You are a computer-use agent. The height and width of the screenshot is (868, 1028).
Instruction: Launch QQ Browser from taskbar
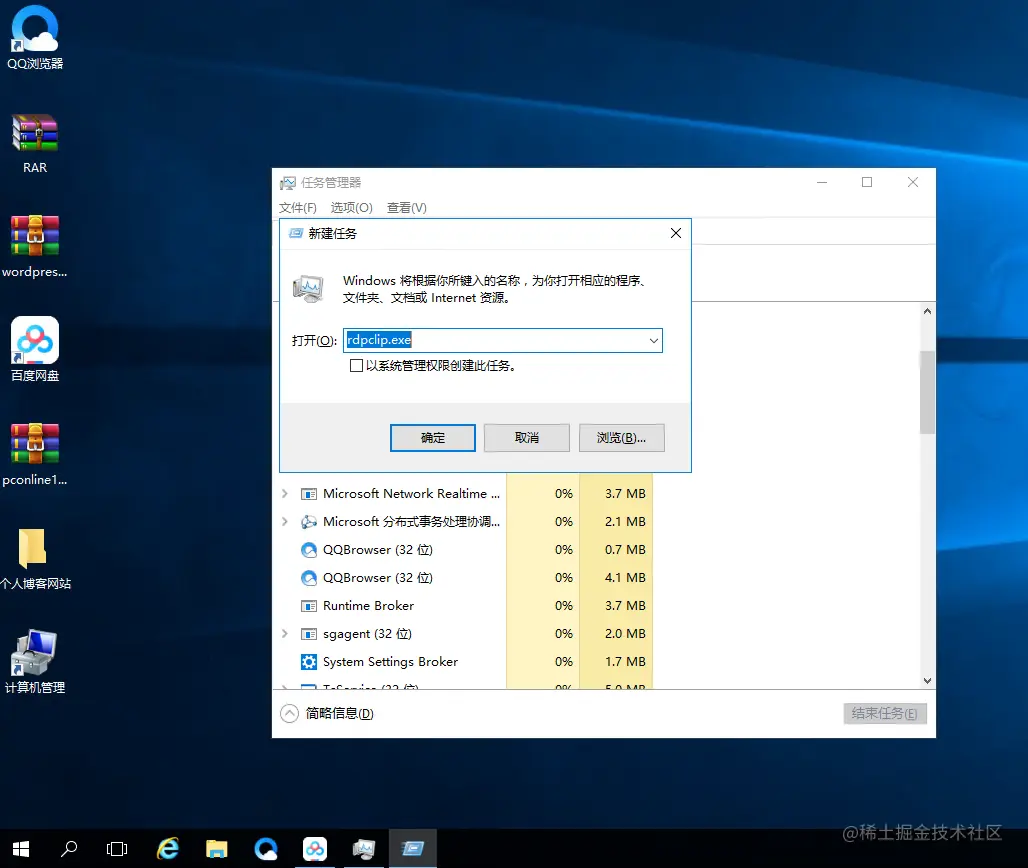coord(266,849)
